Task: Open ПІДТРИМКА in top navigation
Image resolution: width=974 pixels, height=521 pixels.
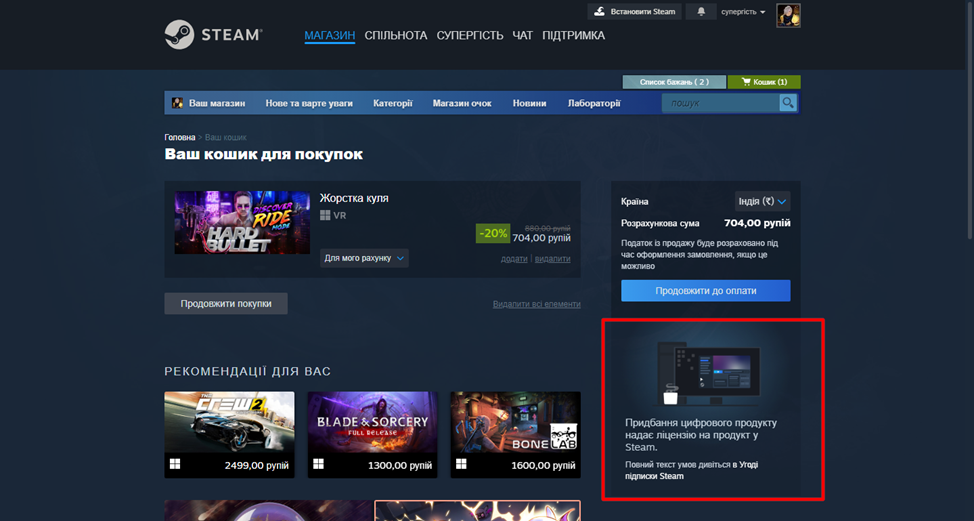Action: click(573, 35)
